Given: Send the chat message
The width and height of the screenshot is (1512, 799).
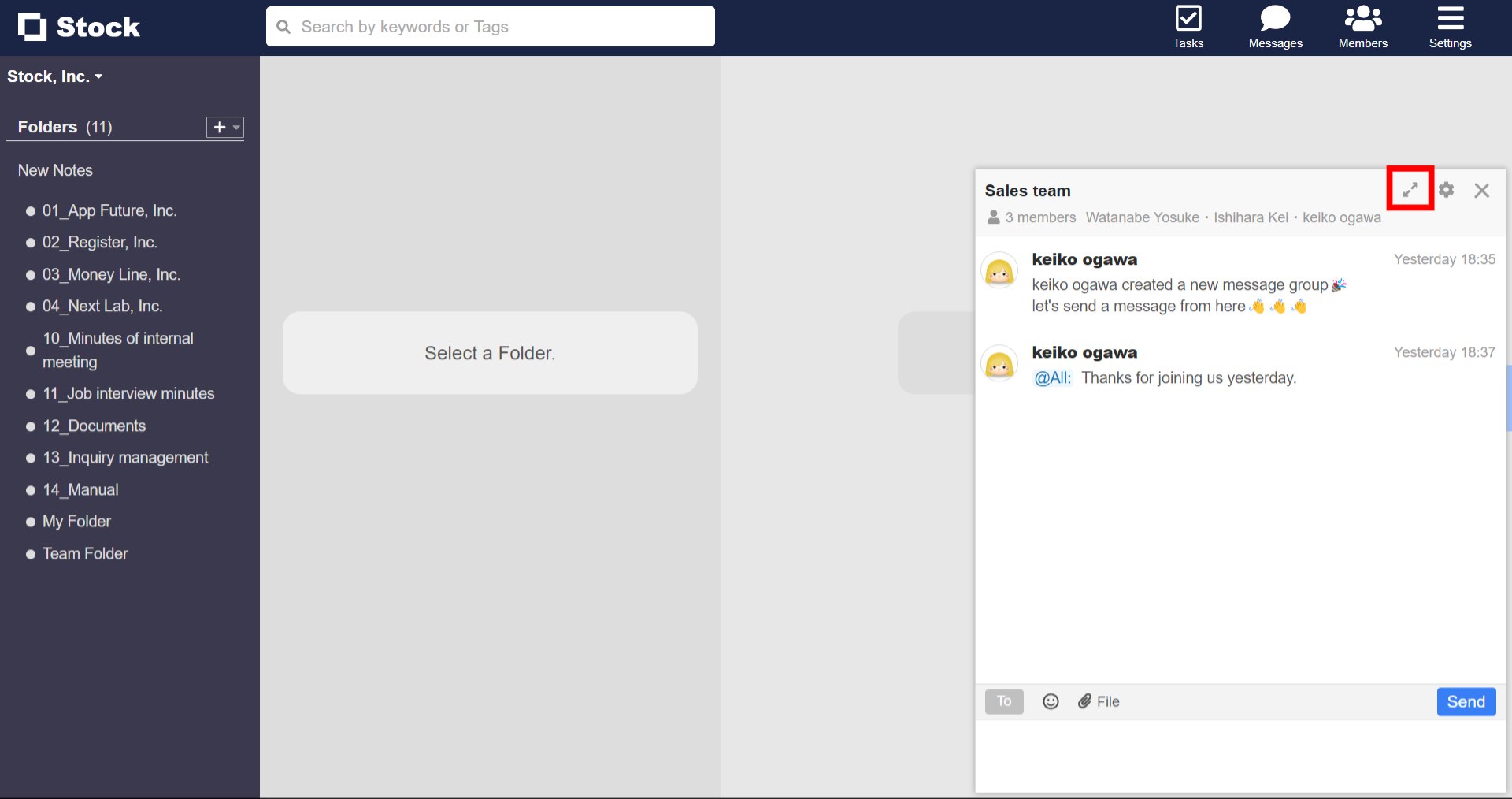Looking at the screenshot, I should tap(1466, 701).
